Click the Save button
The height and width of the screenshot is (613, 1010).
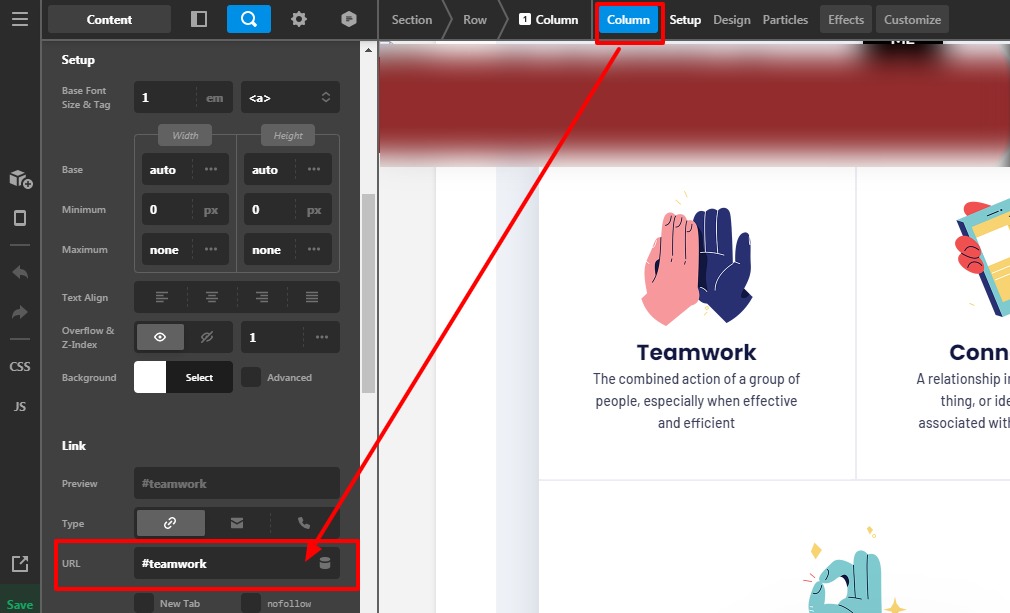[x=20, y=604]
